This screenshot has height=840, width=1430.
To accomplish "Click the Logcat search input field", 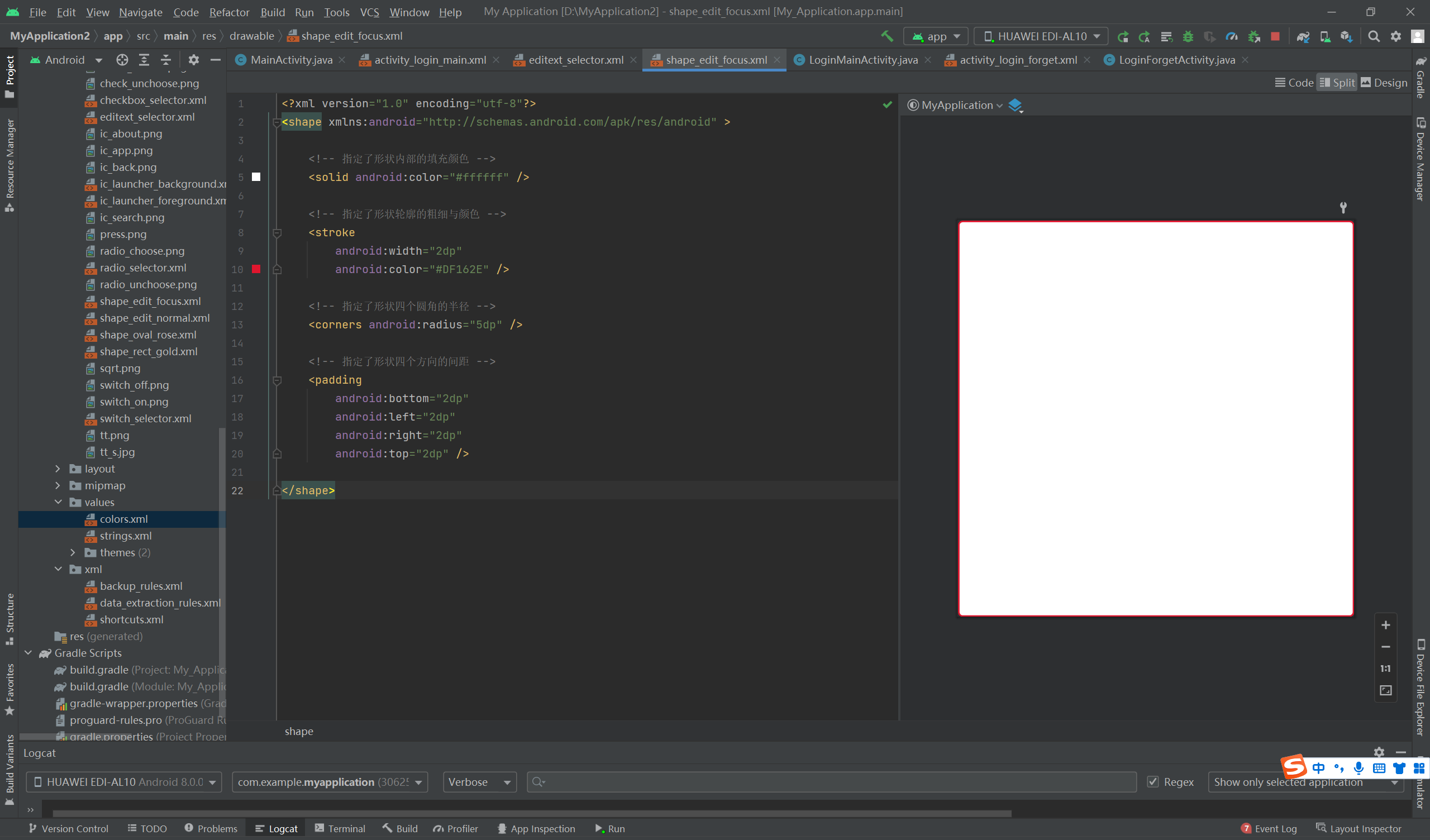I will tap(831, 781).
